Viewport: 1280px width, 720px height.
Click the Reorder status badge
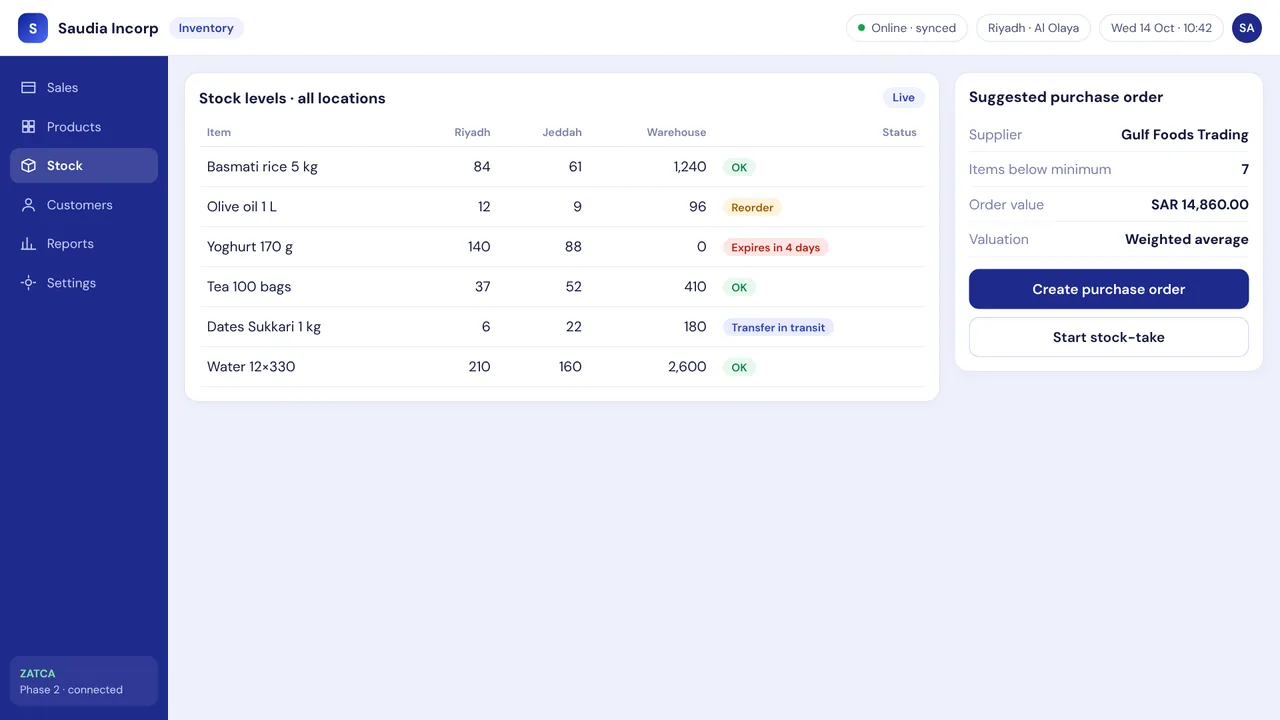pyautogui.click(x=752, y=208)
